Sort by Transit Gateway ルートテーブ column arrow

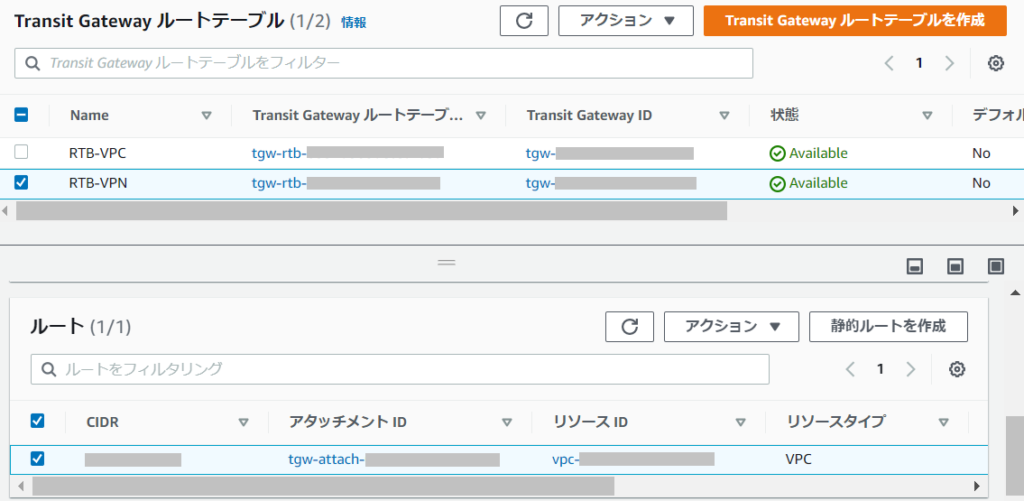(481, 116)
